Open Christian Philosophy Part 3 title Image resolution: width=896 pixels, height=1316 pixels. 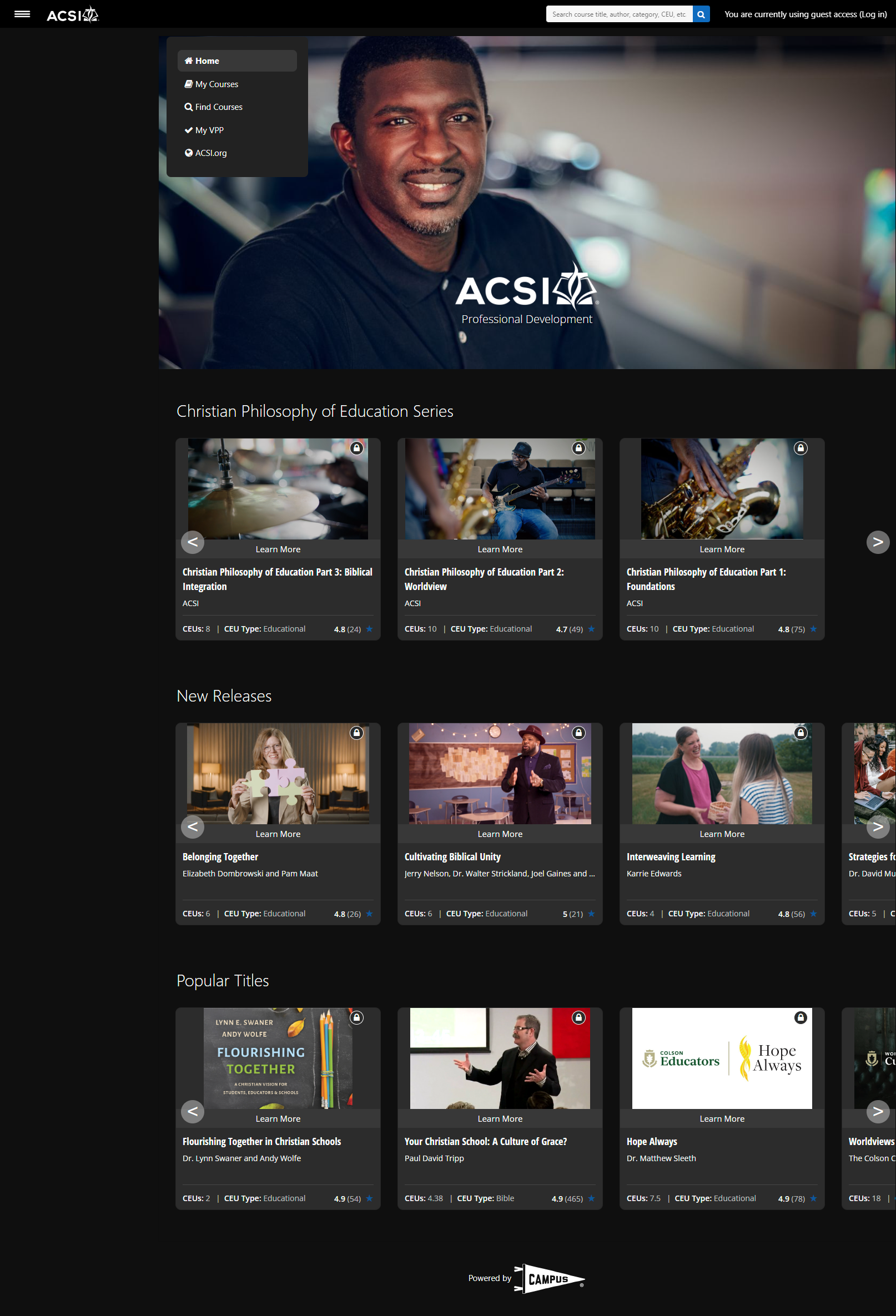[278, 579]
